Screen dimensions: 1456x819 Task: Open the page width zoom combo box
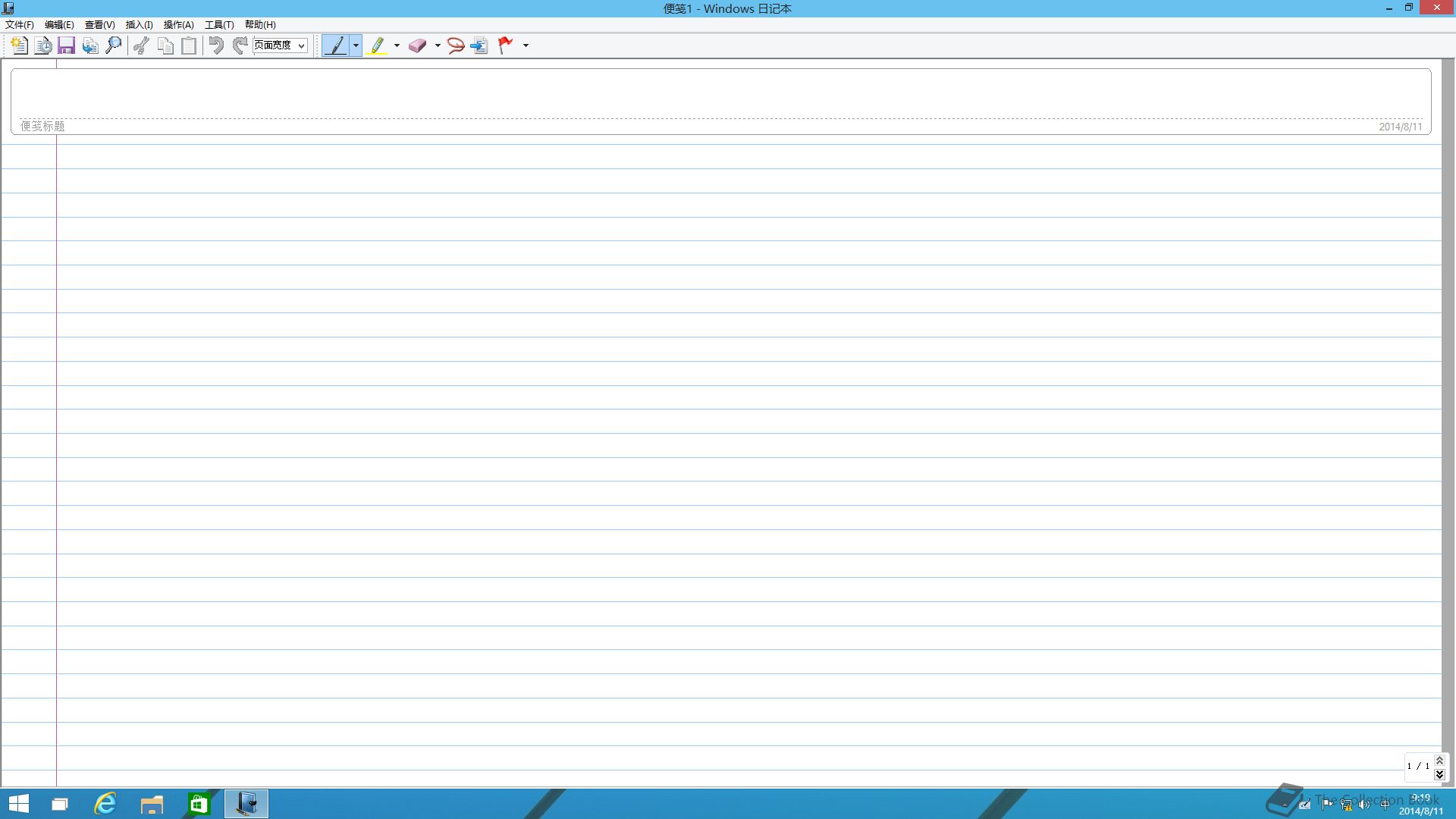(280, 45)
